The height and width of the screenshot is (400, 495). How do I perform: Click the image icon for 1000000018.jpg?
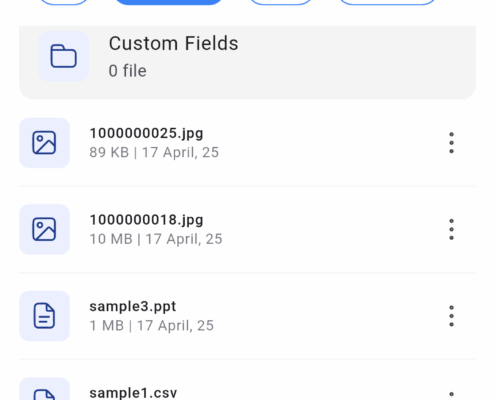click(x=44, y=229)
